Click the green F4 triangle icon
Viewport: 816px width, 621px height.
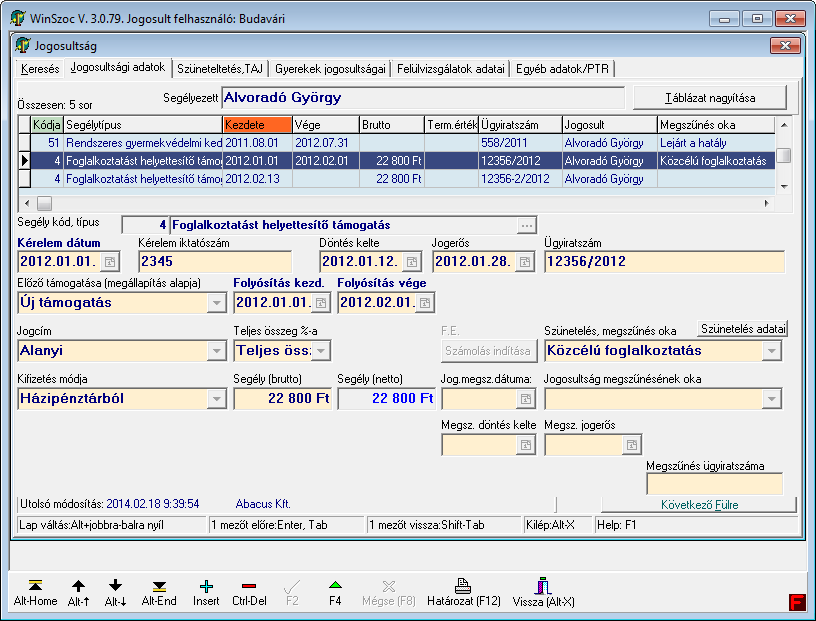tap(335, 586)
